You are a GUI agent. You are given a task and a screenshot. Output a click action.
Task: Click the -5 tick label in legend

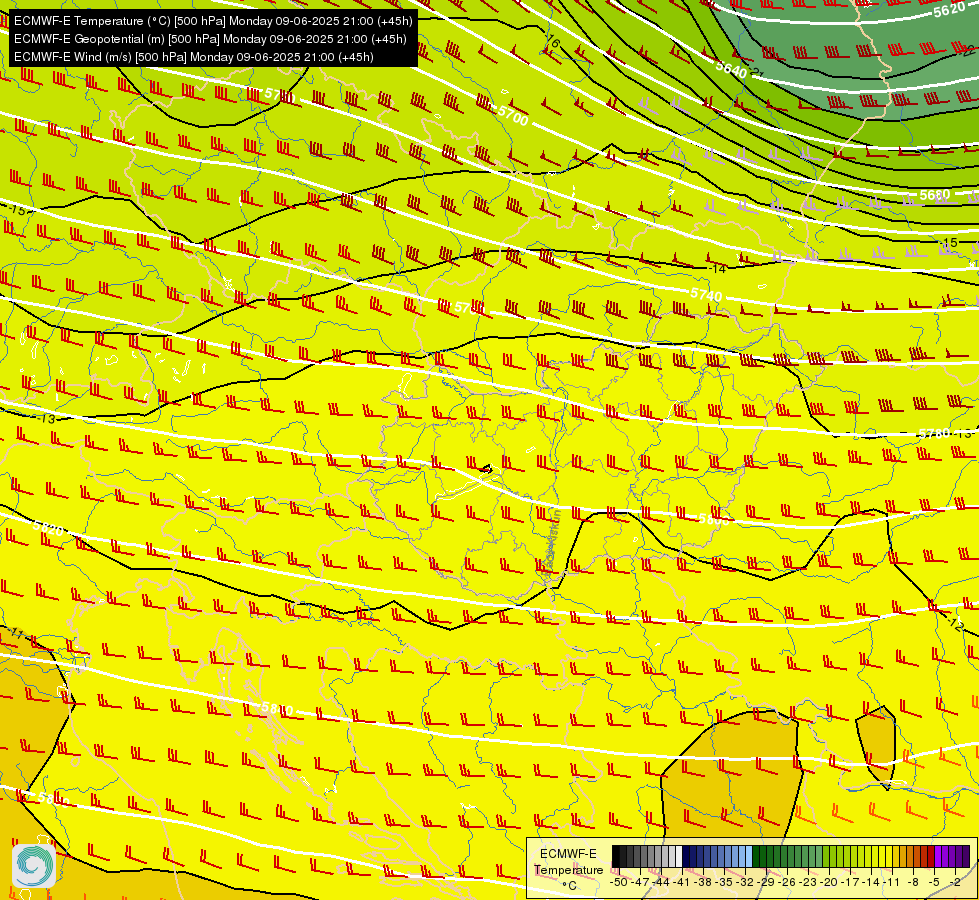(x=935, y=882)
